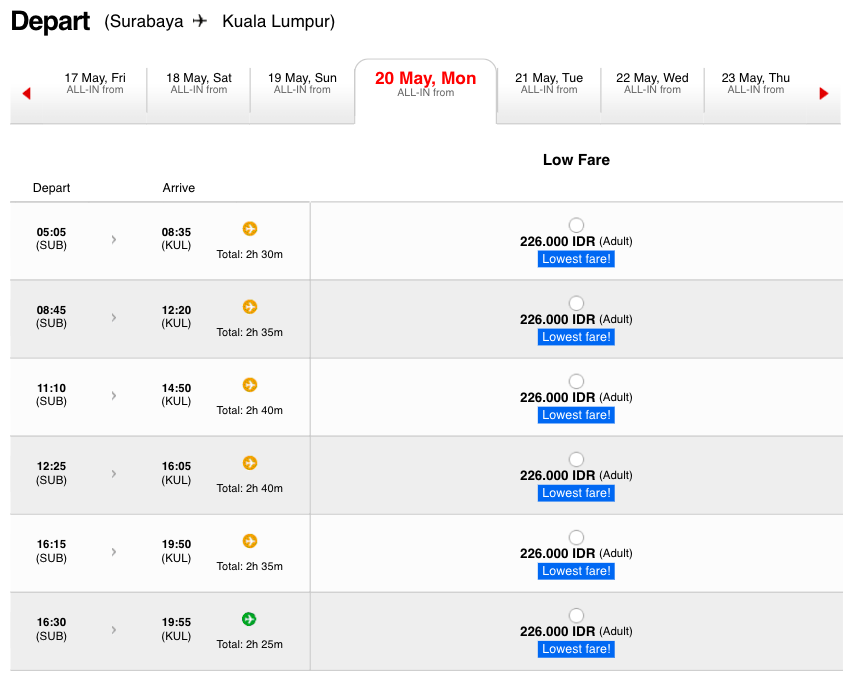Switch to the 17 May, Fri tab

coord(95,83)
